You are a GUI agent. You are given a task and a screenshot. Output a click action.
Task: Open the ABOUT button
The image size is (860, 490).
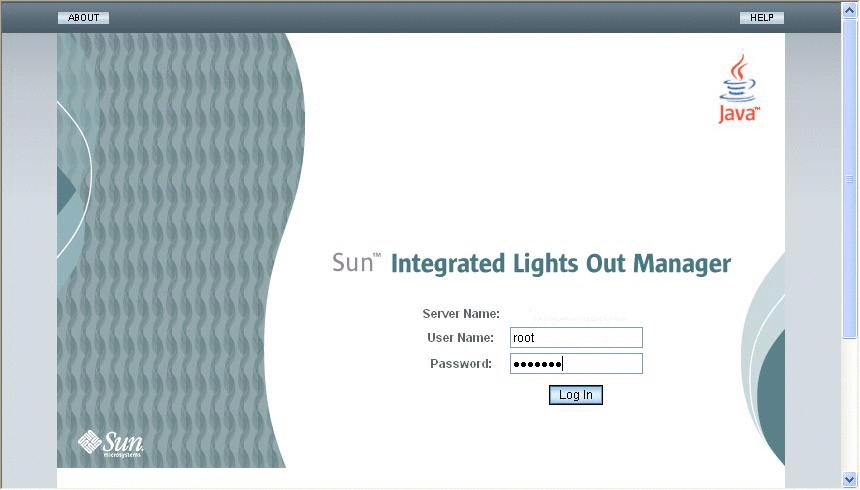83,18
